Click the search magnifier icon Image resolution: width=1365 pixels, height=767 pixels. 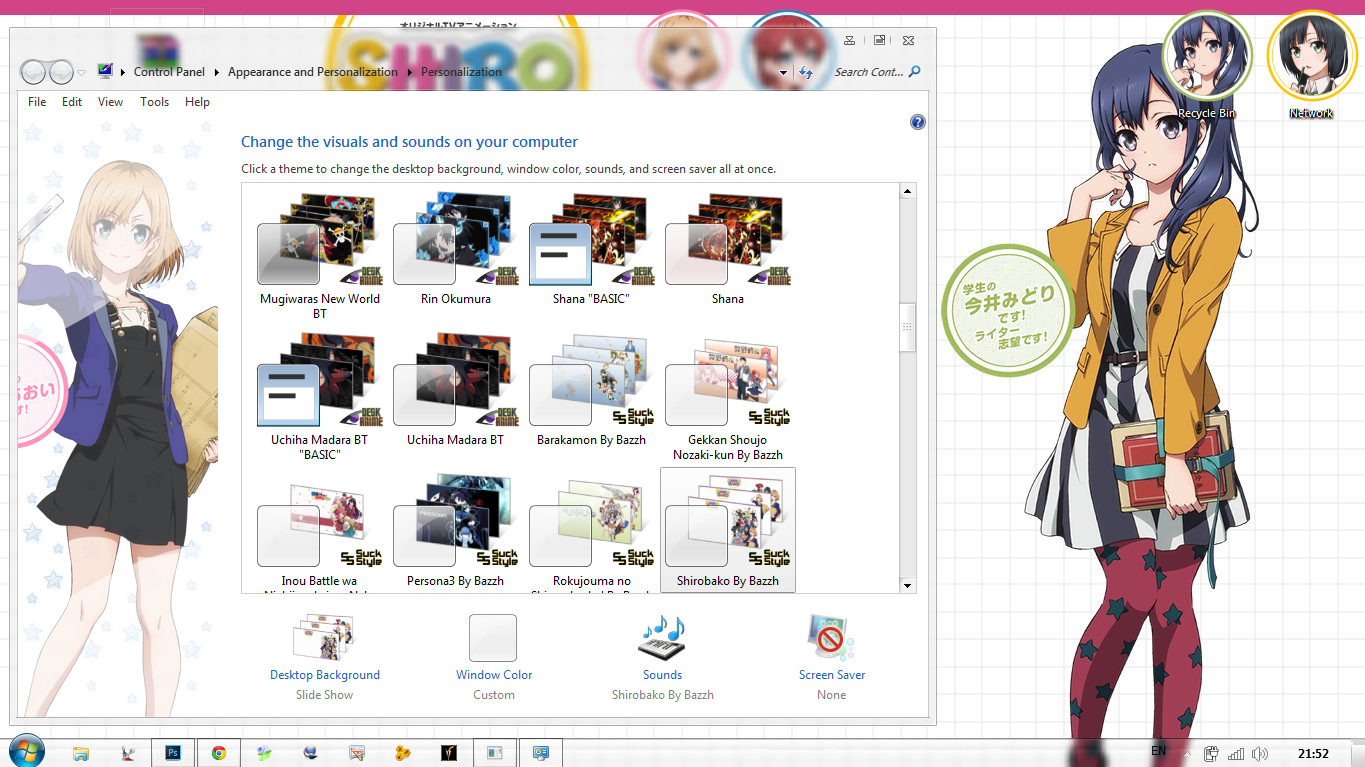[x=915, y=72]
